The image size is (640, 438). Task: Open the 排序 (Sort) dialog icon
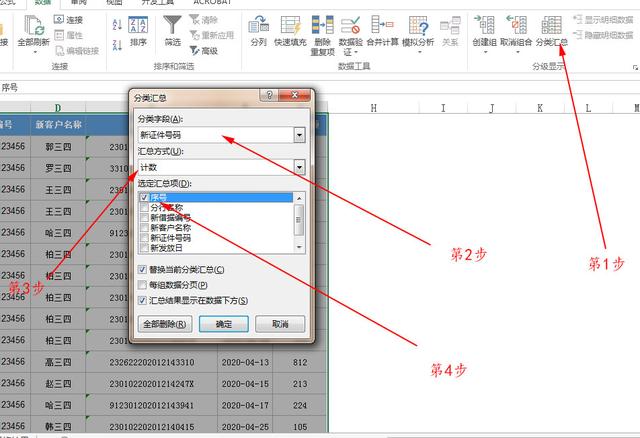click(138, 25)
